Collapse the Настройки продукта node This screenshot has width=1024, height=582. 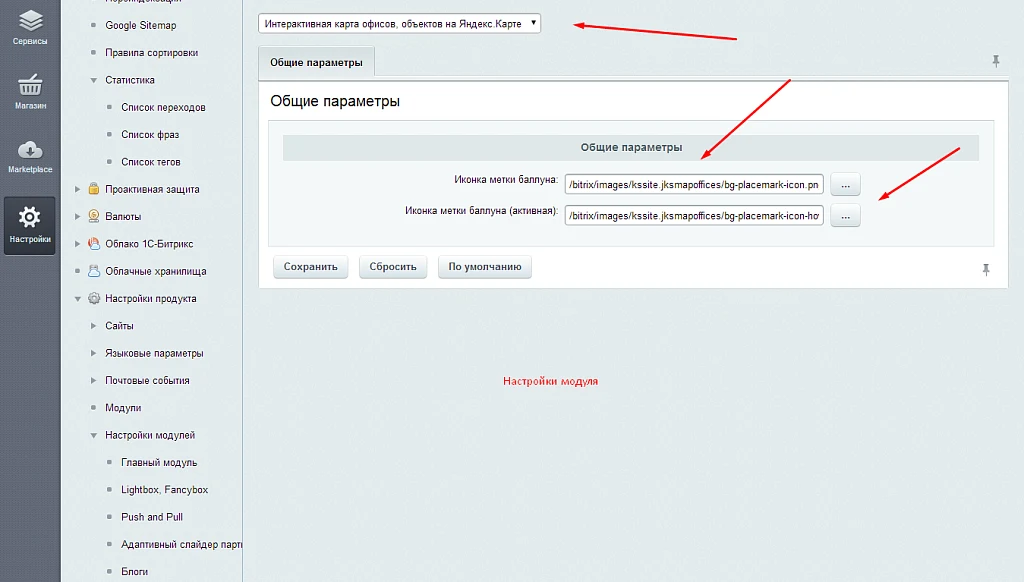pos(77,299)
